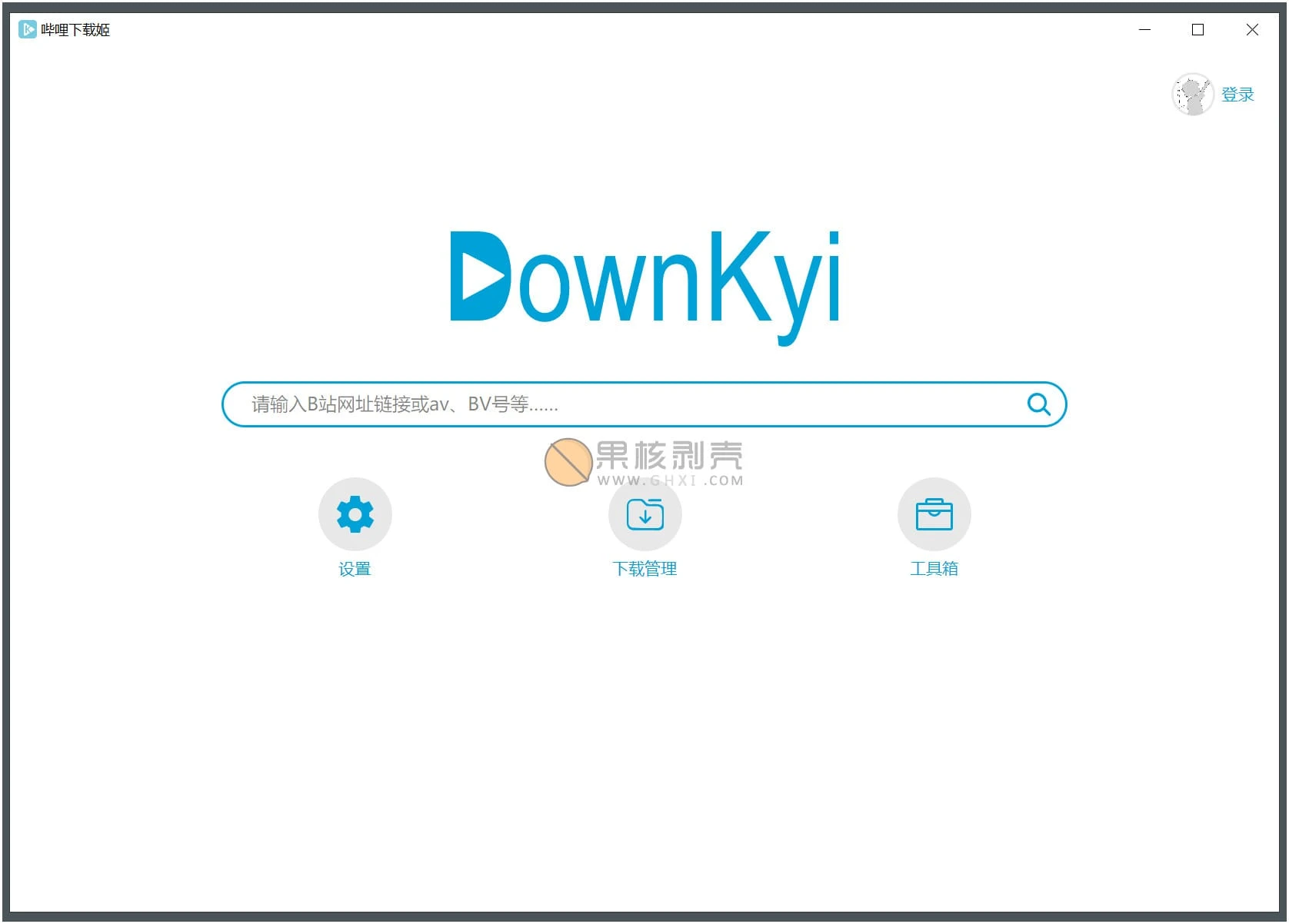Click the magnifier search icon
The height and width of the screenshot is (924, 1289).
coord(1038,404)
